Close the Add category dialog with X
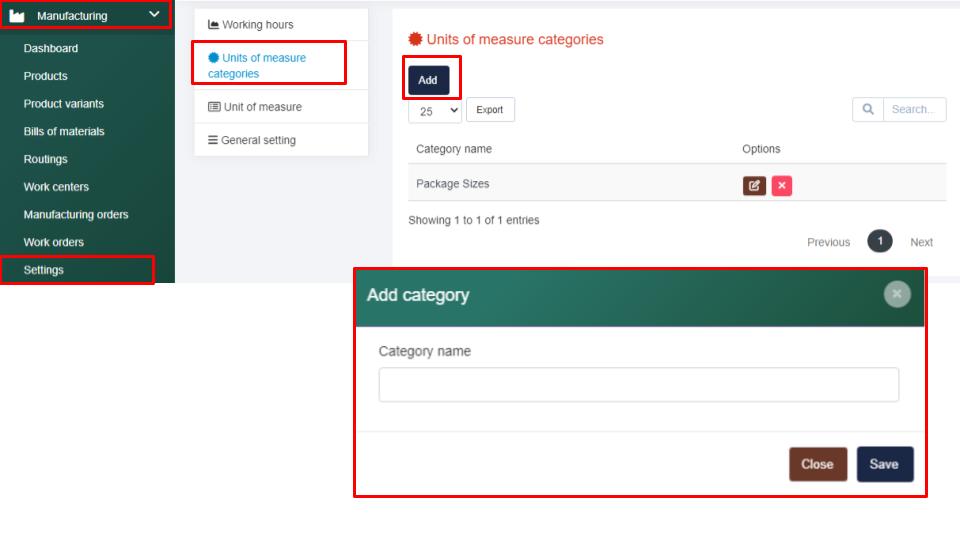The image size is (960, 540). (897, 294)
